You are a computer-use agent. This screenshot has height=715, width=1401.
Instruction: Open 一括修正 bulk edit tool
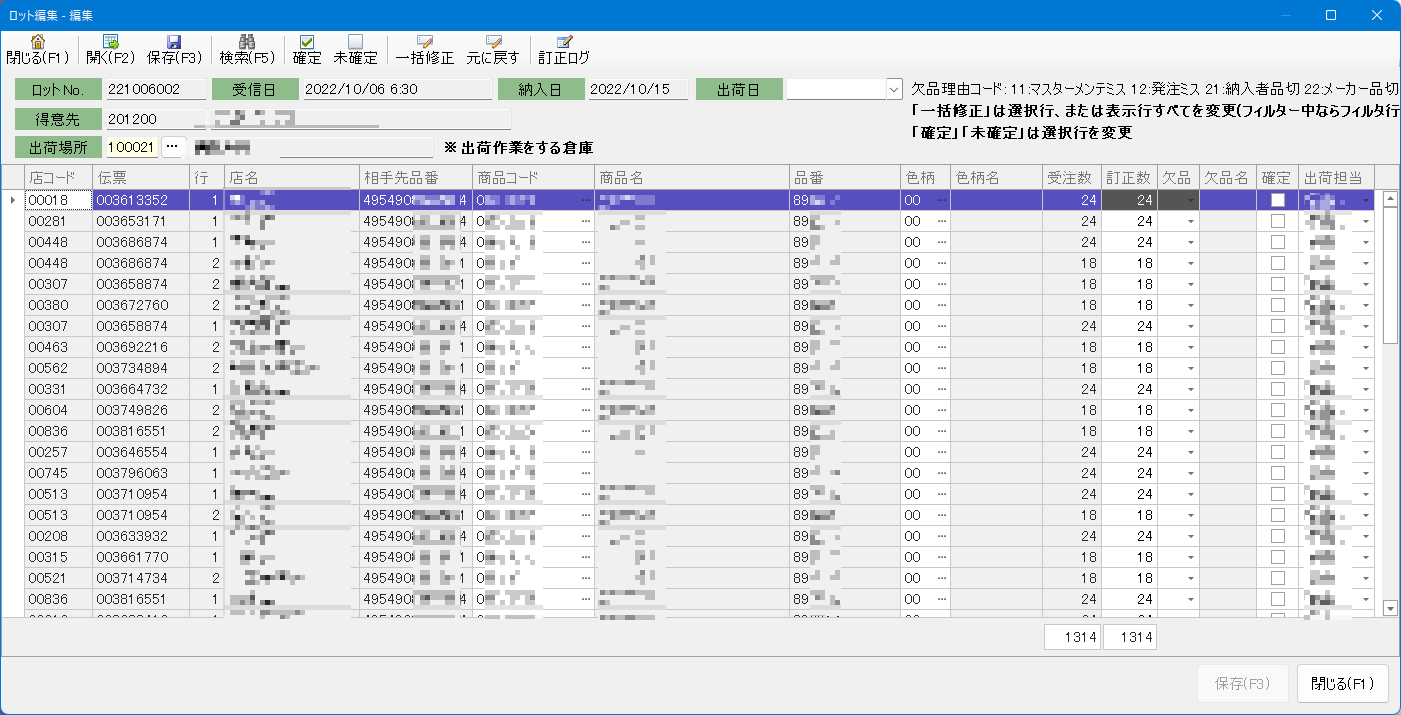tap(424, 43)
